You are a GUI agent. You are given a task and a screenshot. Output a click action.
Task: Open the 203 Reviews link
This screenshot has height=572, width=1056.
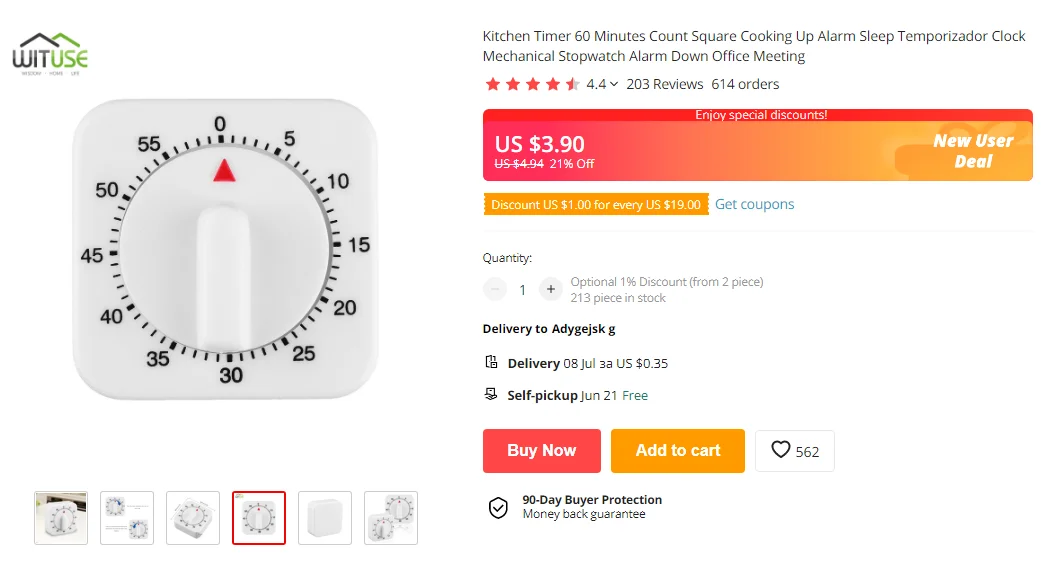click(x=664, y=84)
